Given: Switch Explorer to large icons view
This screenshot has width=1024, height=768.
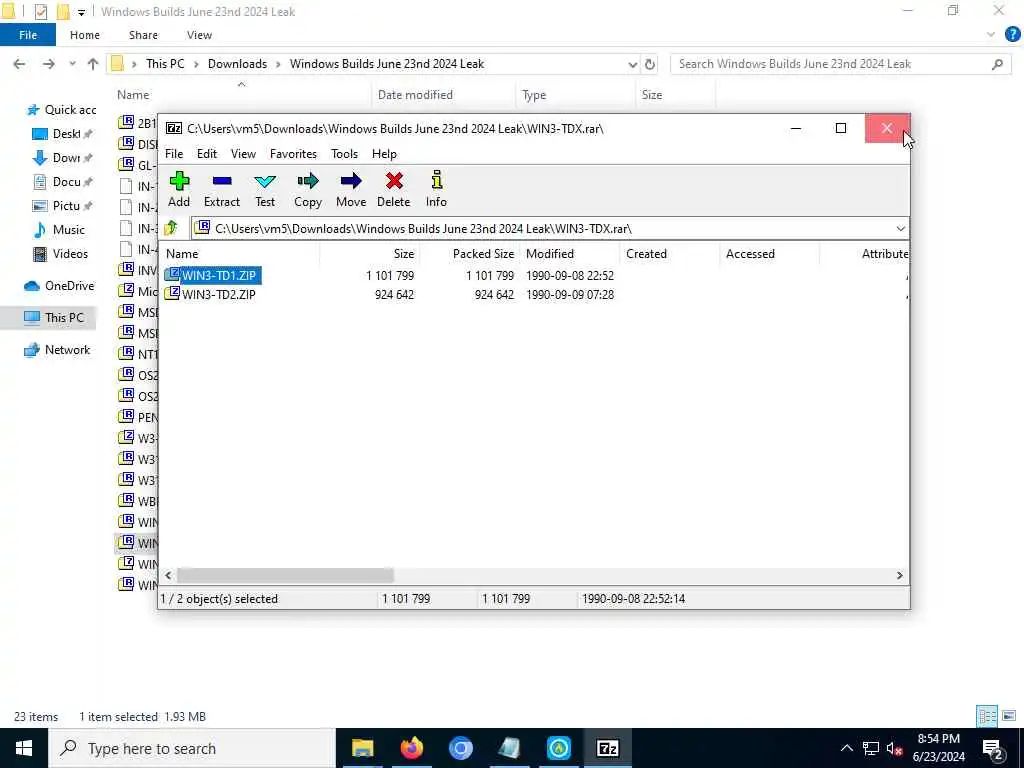Looking at the screenshot, I should pyautogui.click(x=1009, y=716).
